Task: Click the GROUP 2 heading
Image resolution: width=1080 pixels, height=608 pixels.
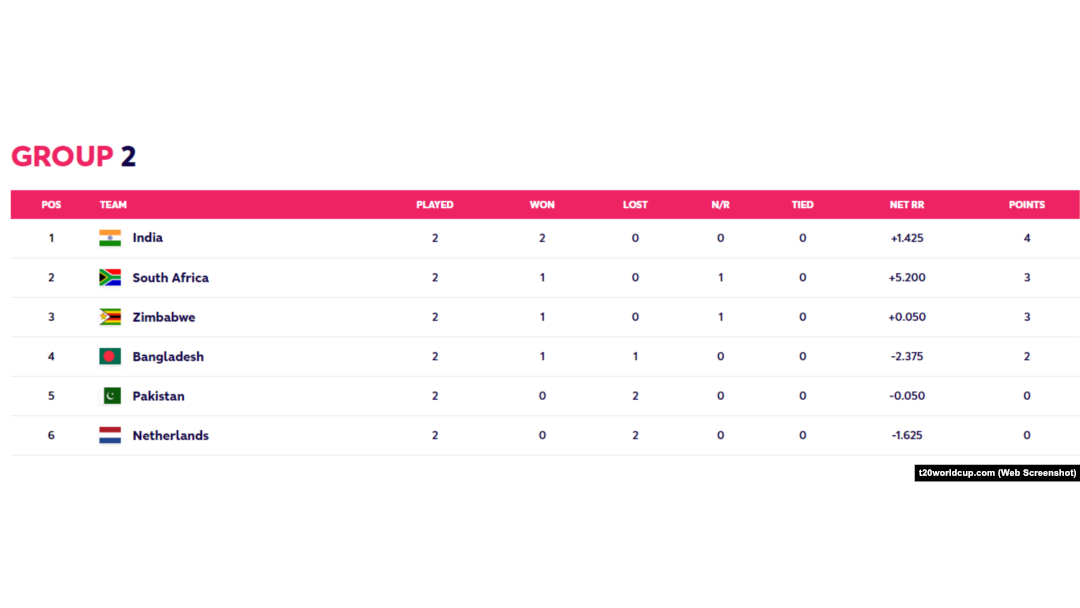Action: [x=74, y=156]
